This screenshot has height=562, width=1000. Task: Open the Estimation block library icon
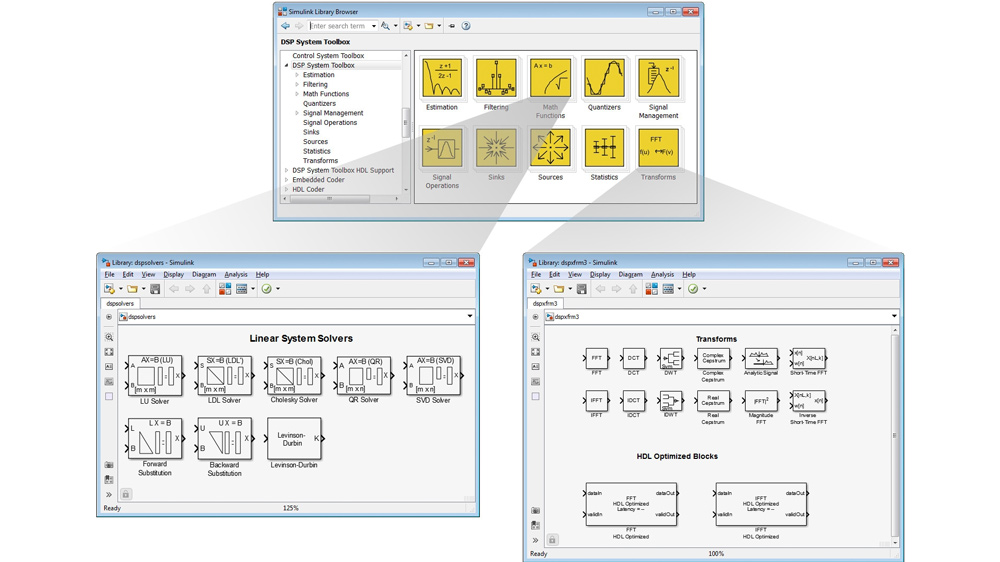441,80
